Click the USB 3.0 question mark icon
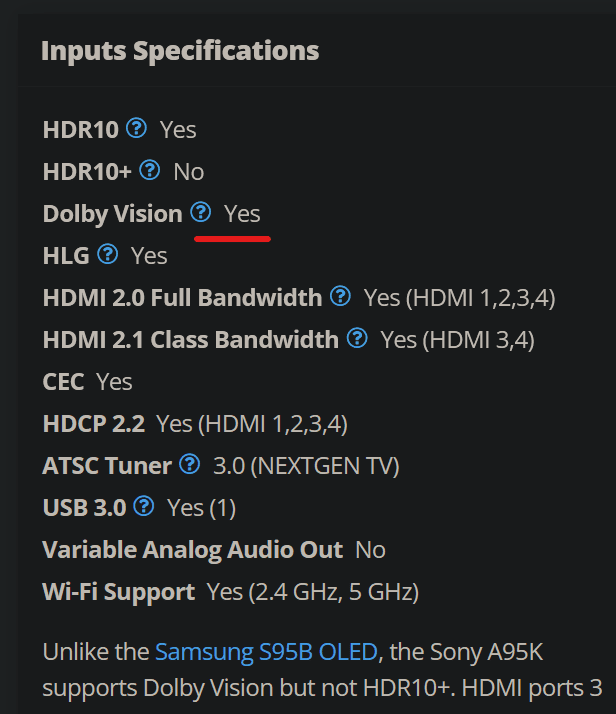 pos(144,506)
